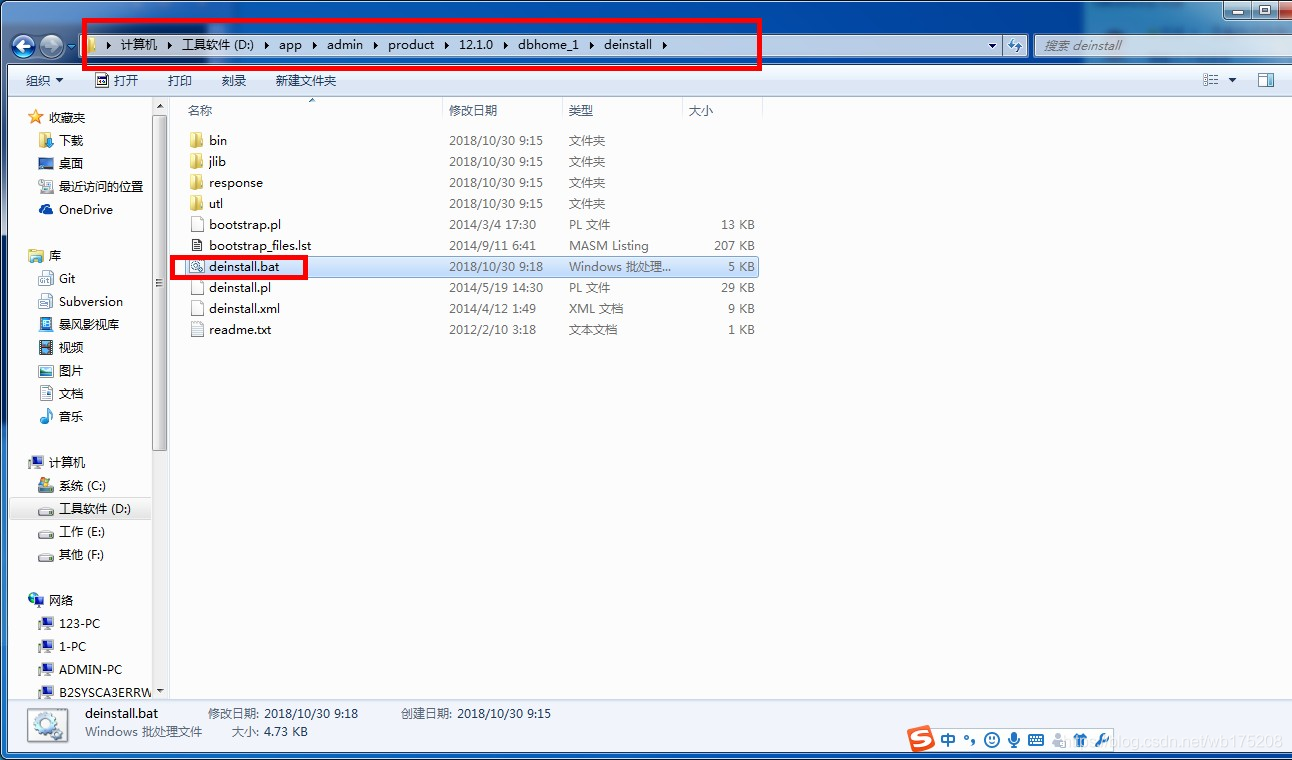This screenshot has width=1292, height=760.
Task: Open 下载 in the navigation pane
Action: pos(70,140)
